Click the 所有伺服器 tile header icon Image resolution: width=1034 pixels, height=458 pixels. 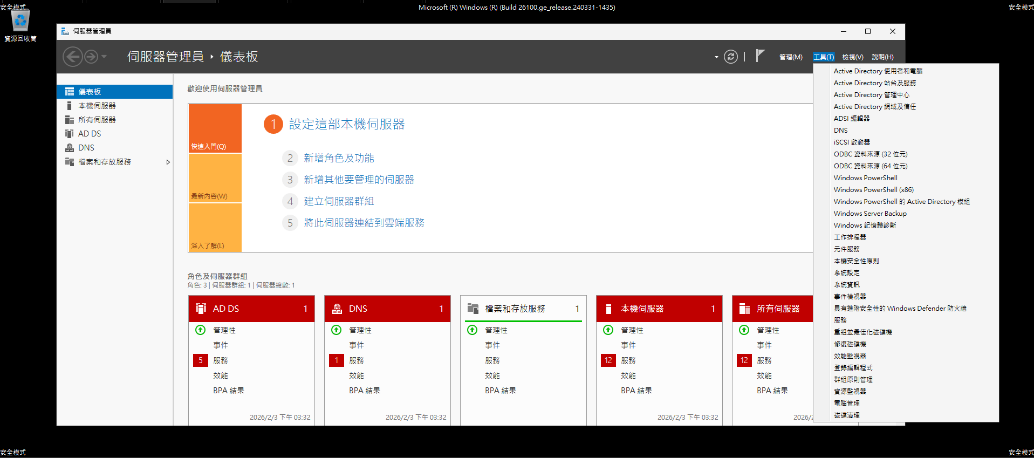745,308
